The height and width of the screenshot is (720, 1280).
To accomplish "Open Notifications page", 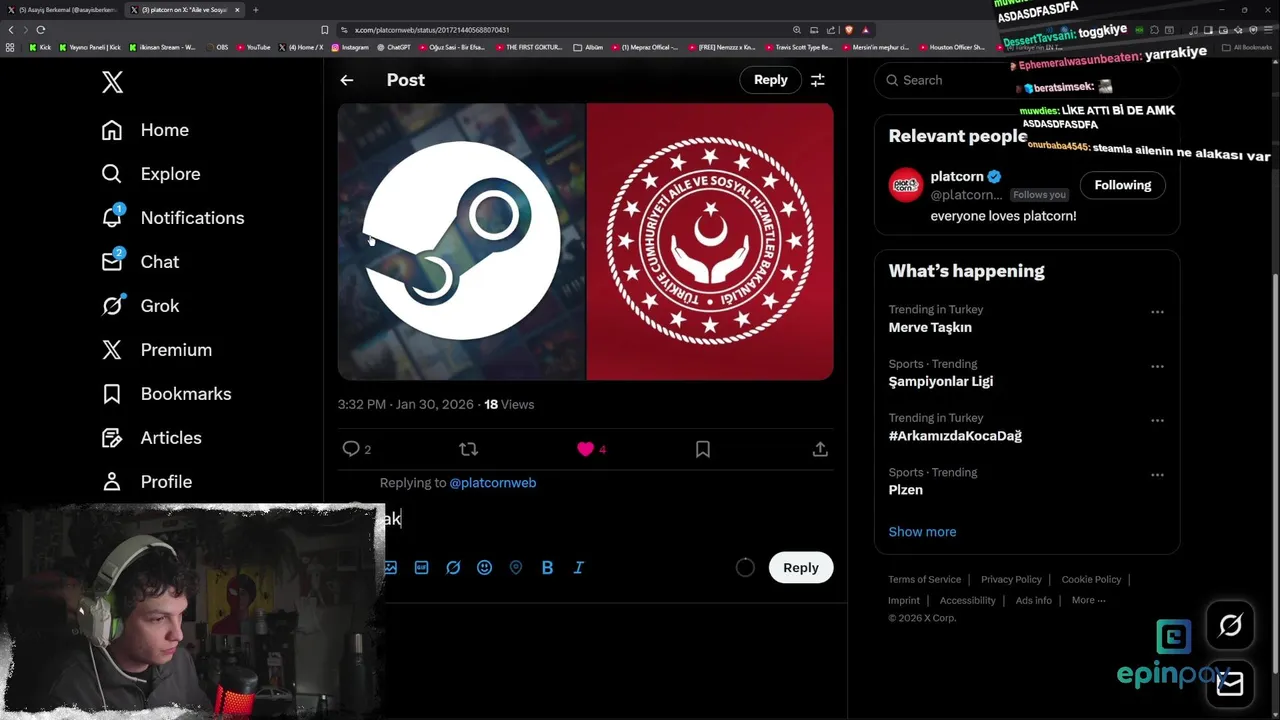I will point(173,218).
